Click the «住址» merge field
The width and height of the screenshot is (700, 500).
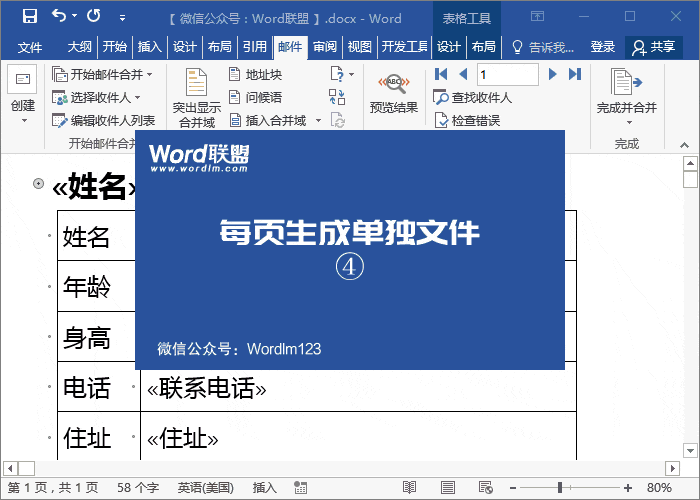pyautogui.click(x=183, y=438)
